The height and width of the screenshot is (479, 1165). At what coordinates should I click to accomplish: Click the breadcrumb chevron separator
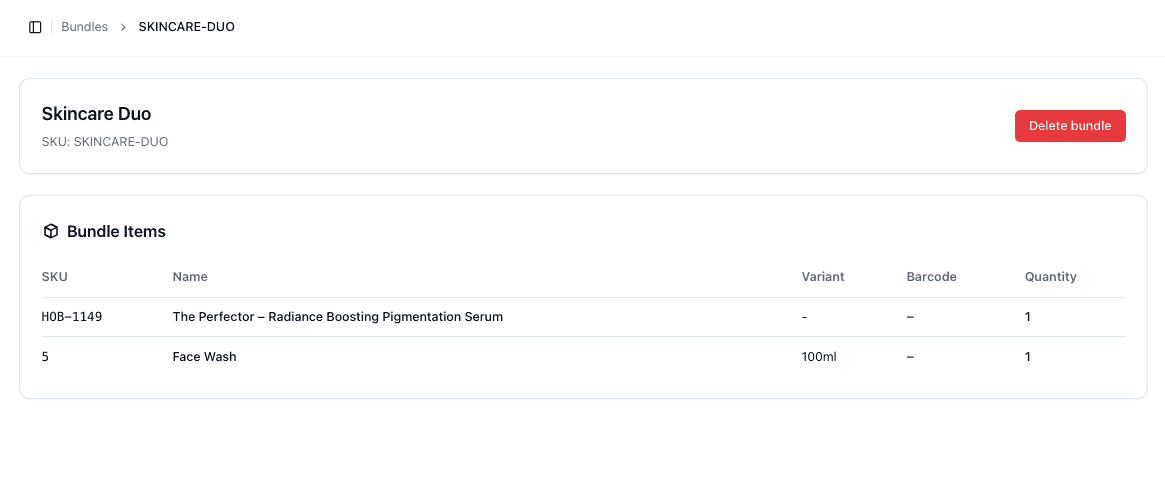[x=123, y=27]
